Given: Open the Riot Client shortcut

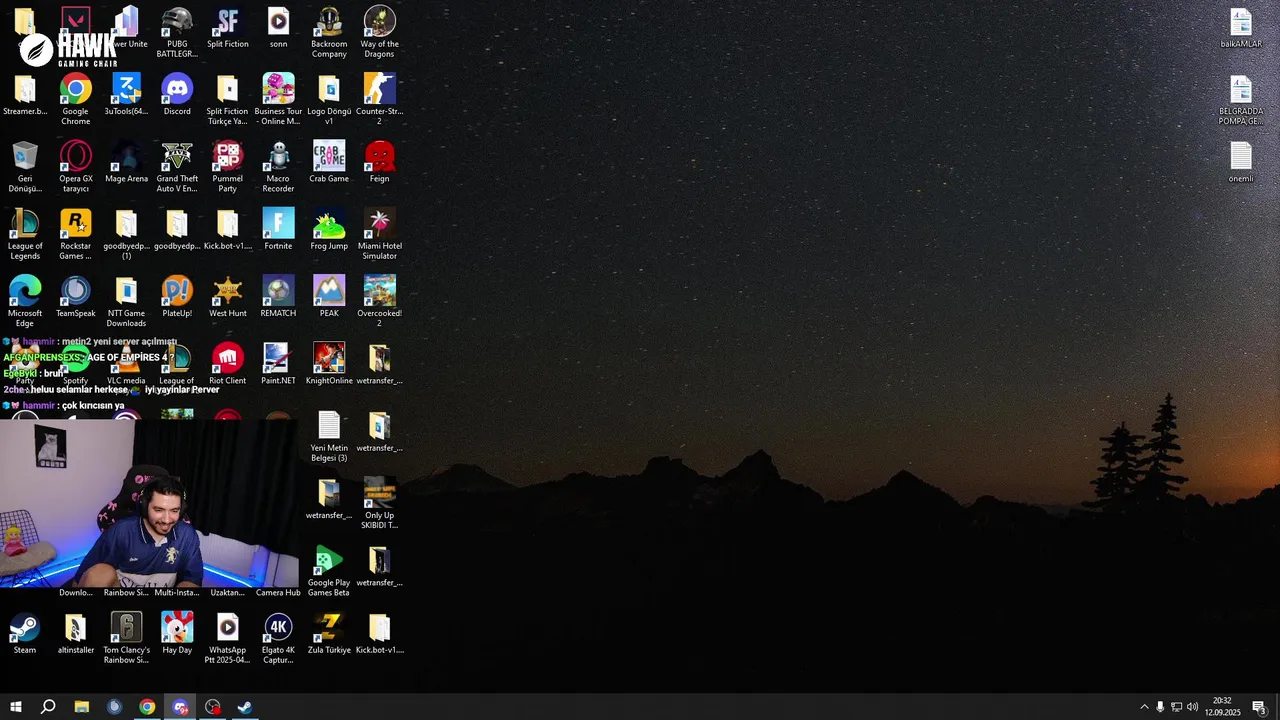Looking at the screenshot, I should click(x=228, y=364).
